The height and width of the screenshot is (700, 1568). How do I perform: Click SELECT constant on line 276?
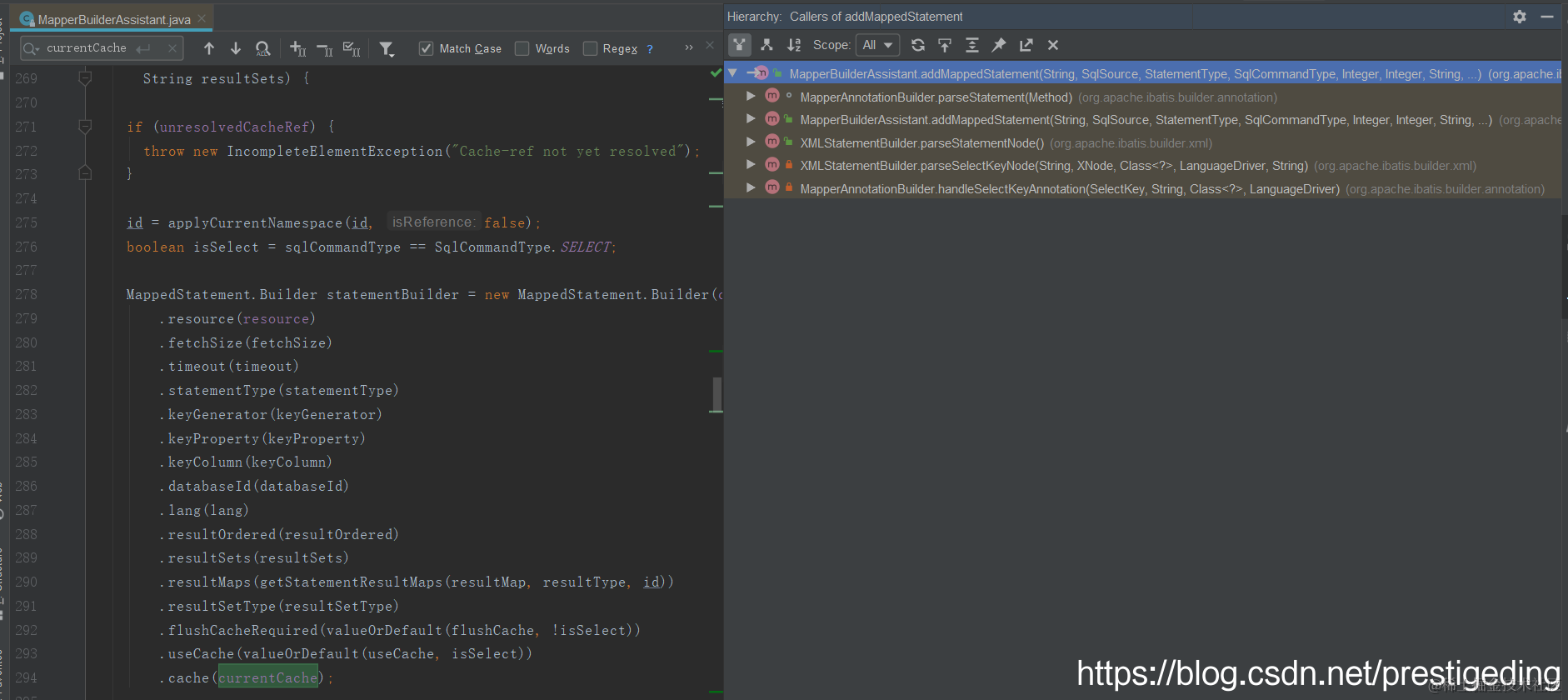[586, 247]
